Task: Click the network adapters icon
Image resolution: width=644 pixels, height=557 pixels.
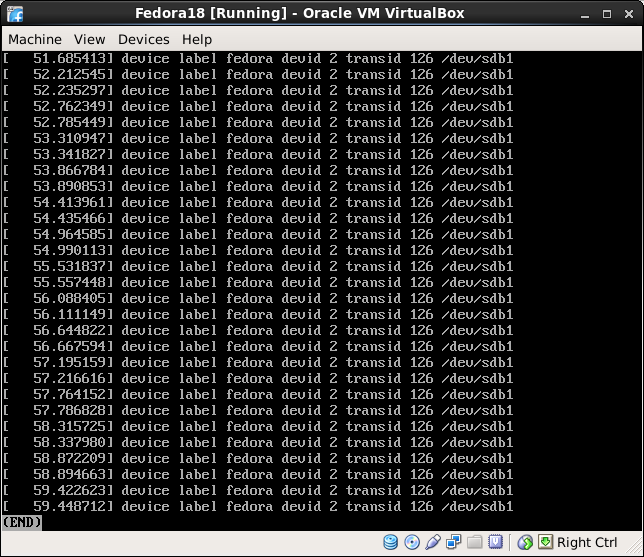Action: click(453, 542)
